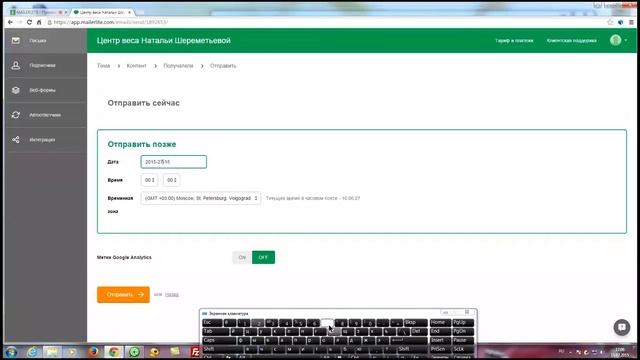The height and width of the screenshot is (360, 640).
Task: Click the orange Отправить button
Action: point(123,294)
